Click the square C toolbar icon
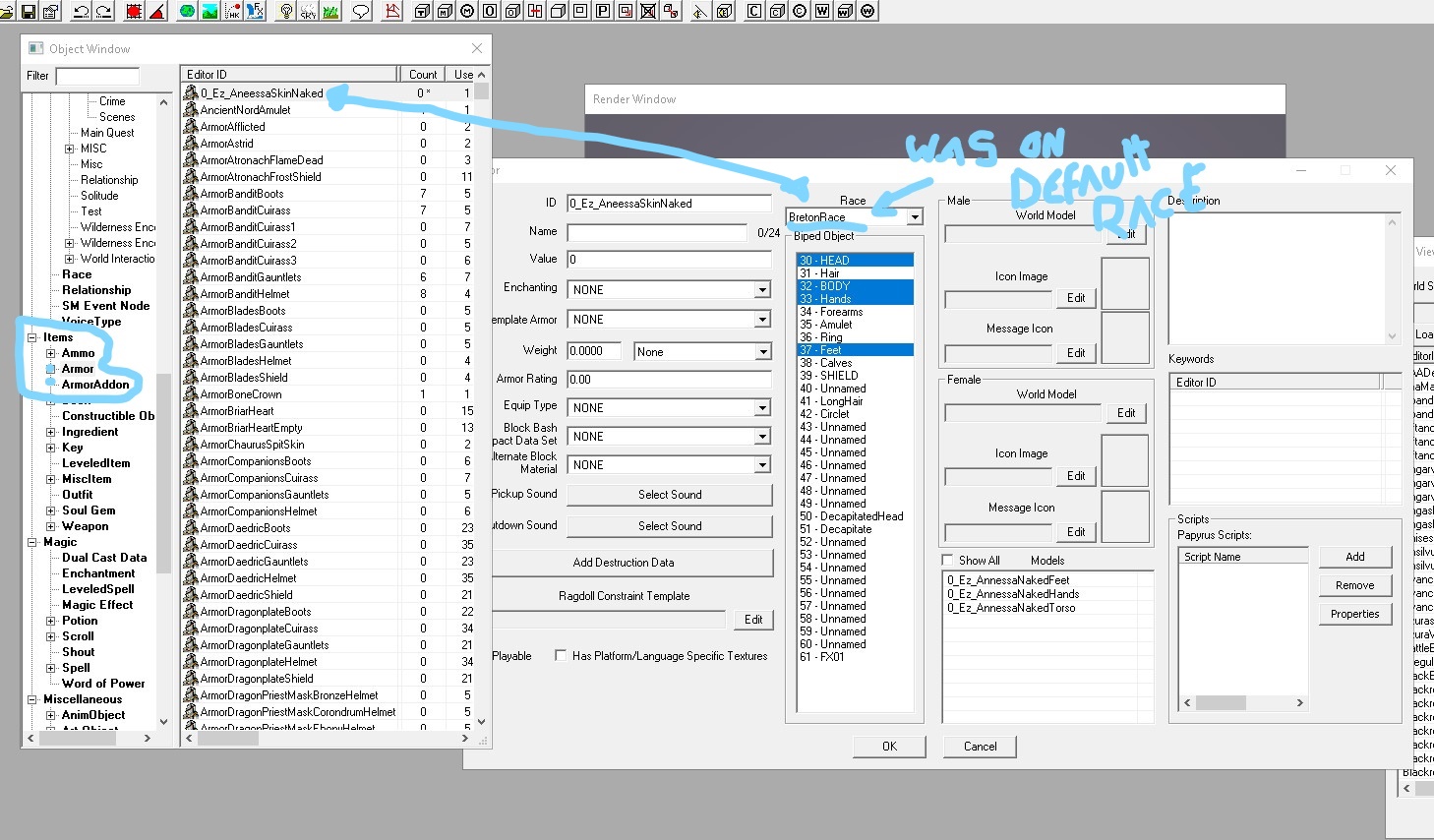Viewport: 1434px width, 840px height. point(754,11)
